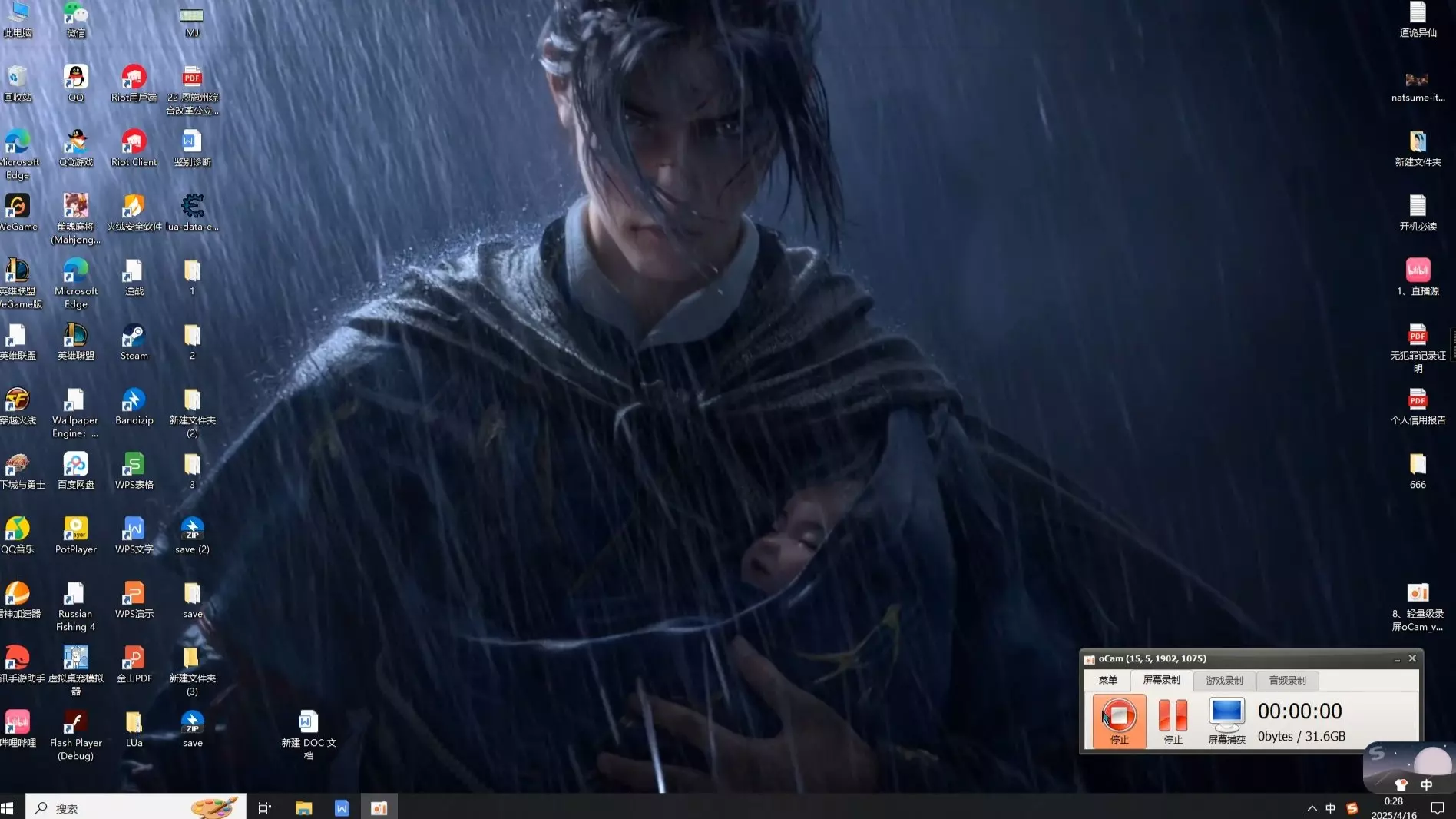Select the 雀魂麻将 Mahjong desktop icon
This screenshot has width=1456, height=819.
click(x=76, y=219)
